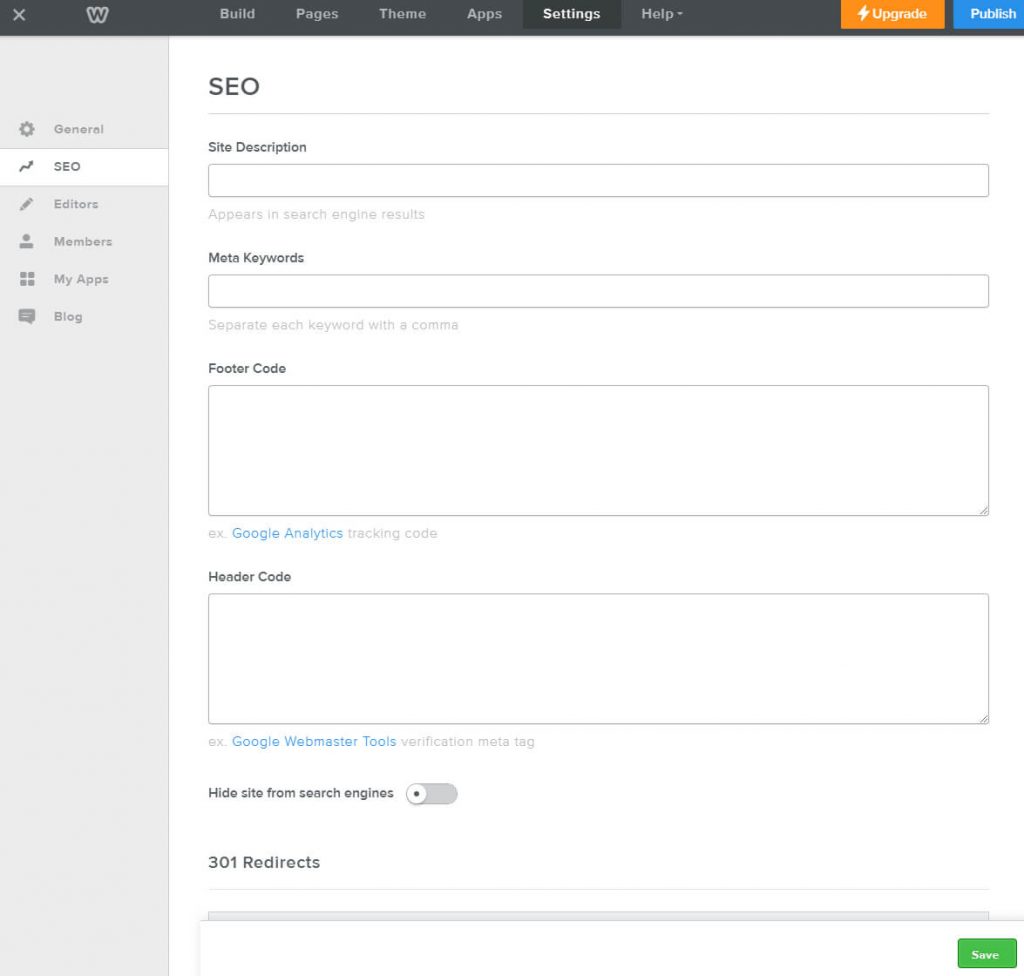1024x976 pixels.
Task: Open Members via the person icon
Action: (29, 241)
